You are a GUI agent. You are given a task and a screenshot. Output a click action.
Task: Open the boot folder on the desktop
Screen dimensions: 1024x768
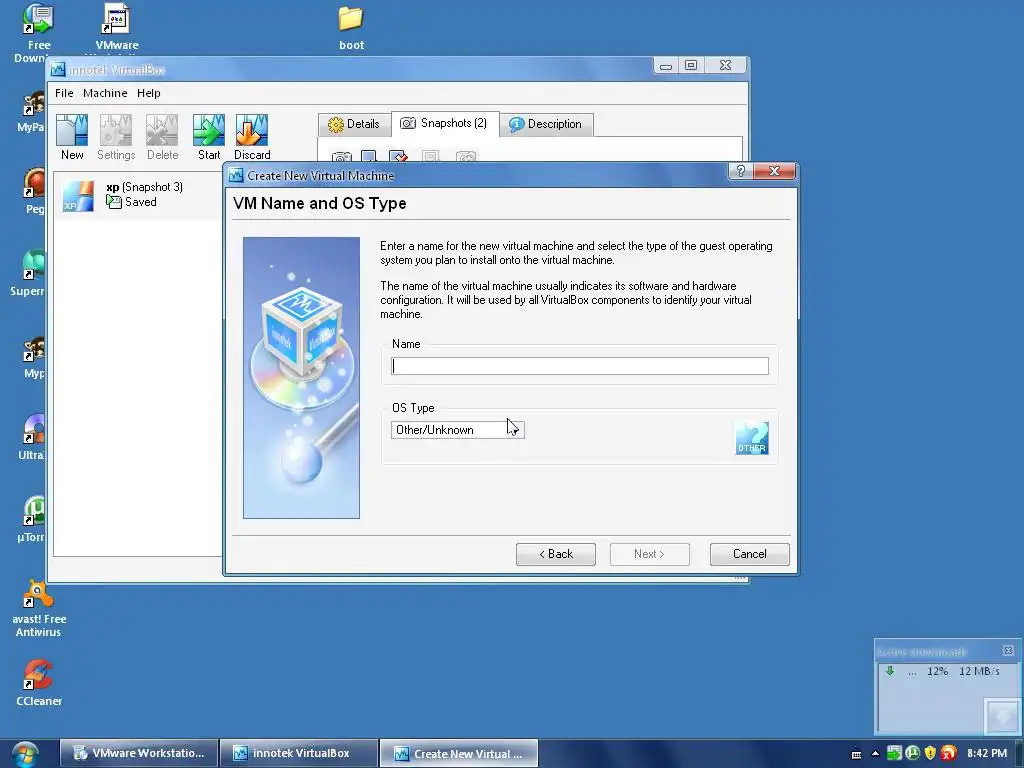[x=351, y=28]
